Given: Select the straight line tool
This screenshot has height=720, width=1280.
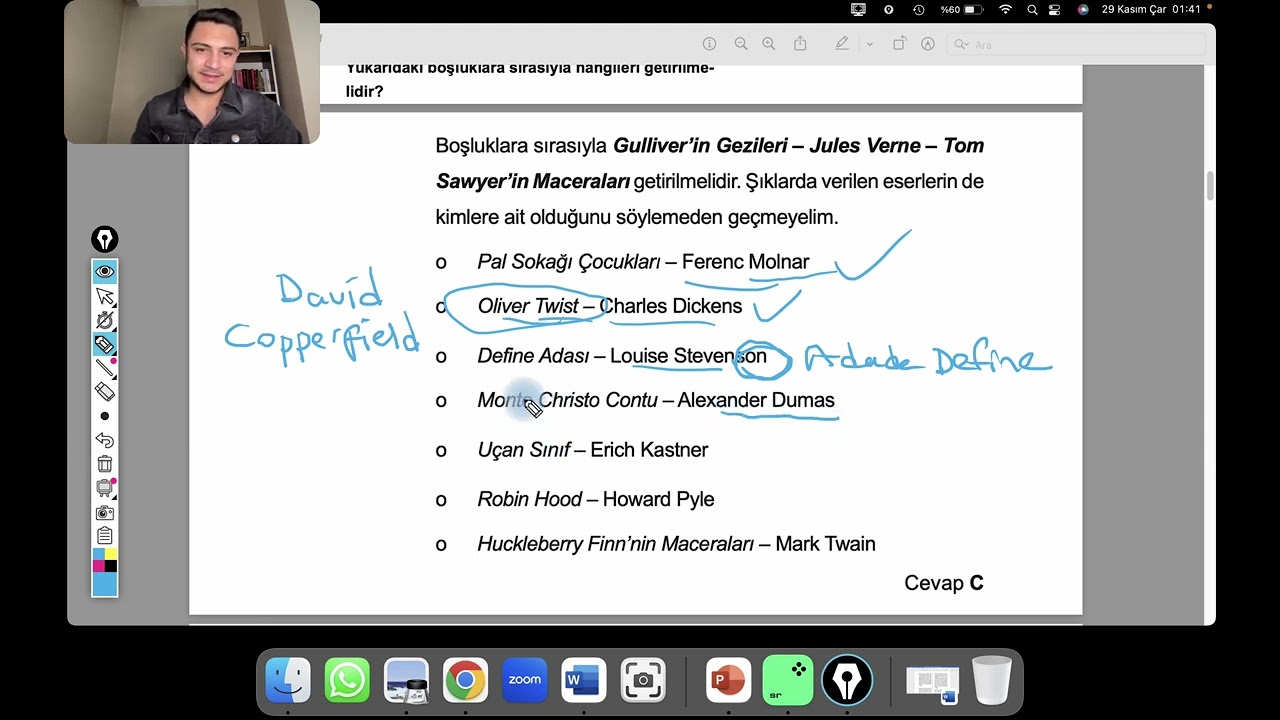Looking at the screenshot, I should [105, 368].
